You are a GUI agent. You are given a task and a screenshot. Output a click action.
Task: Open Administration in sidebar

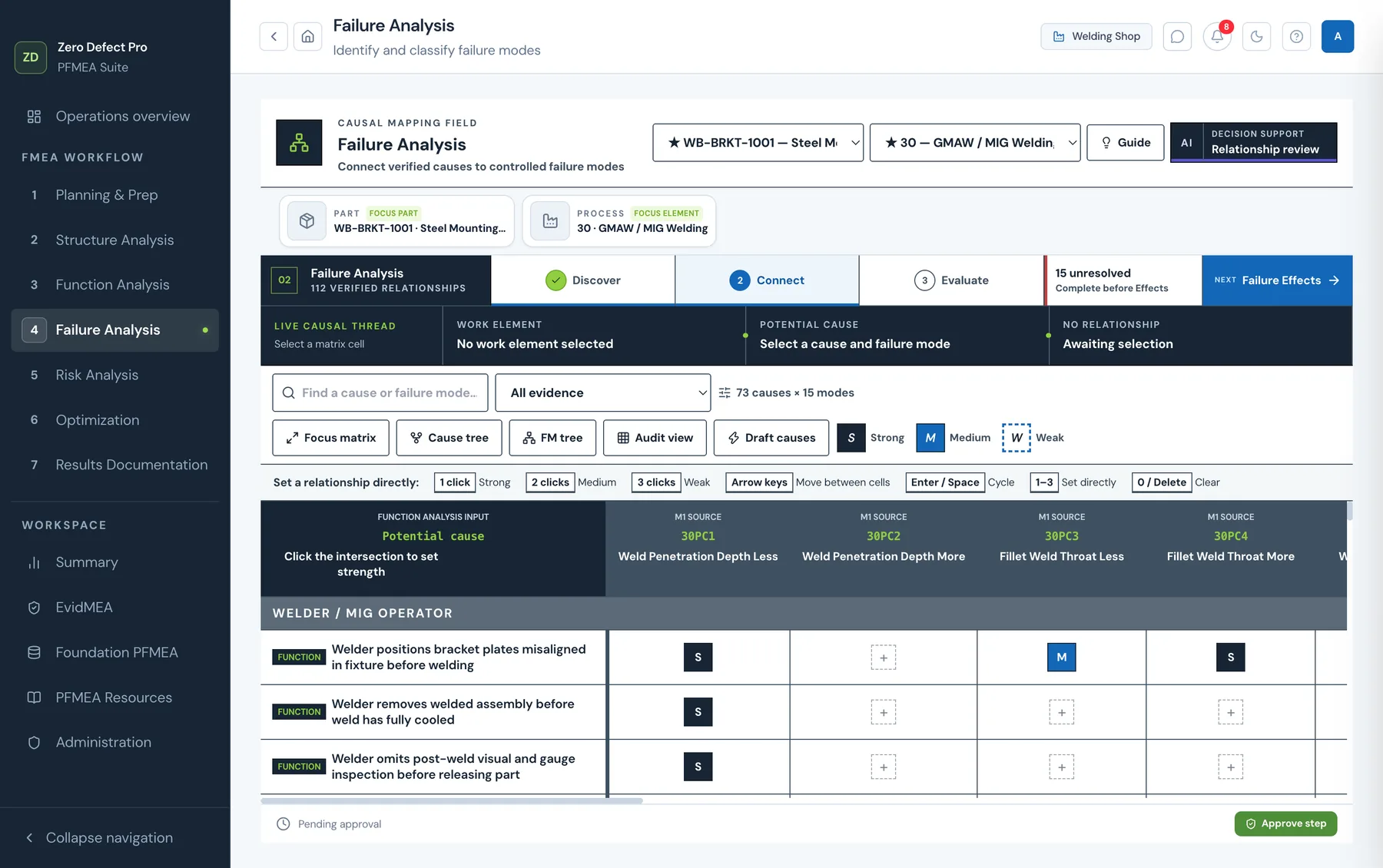coord(115,742)
